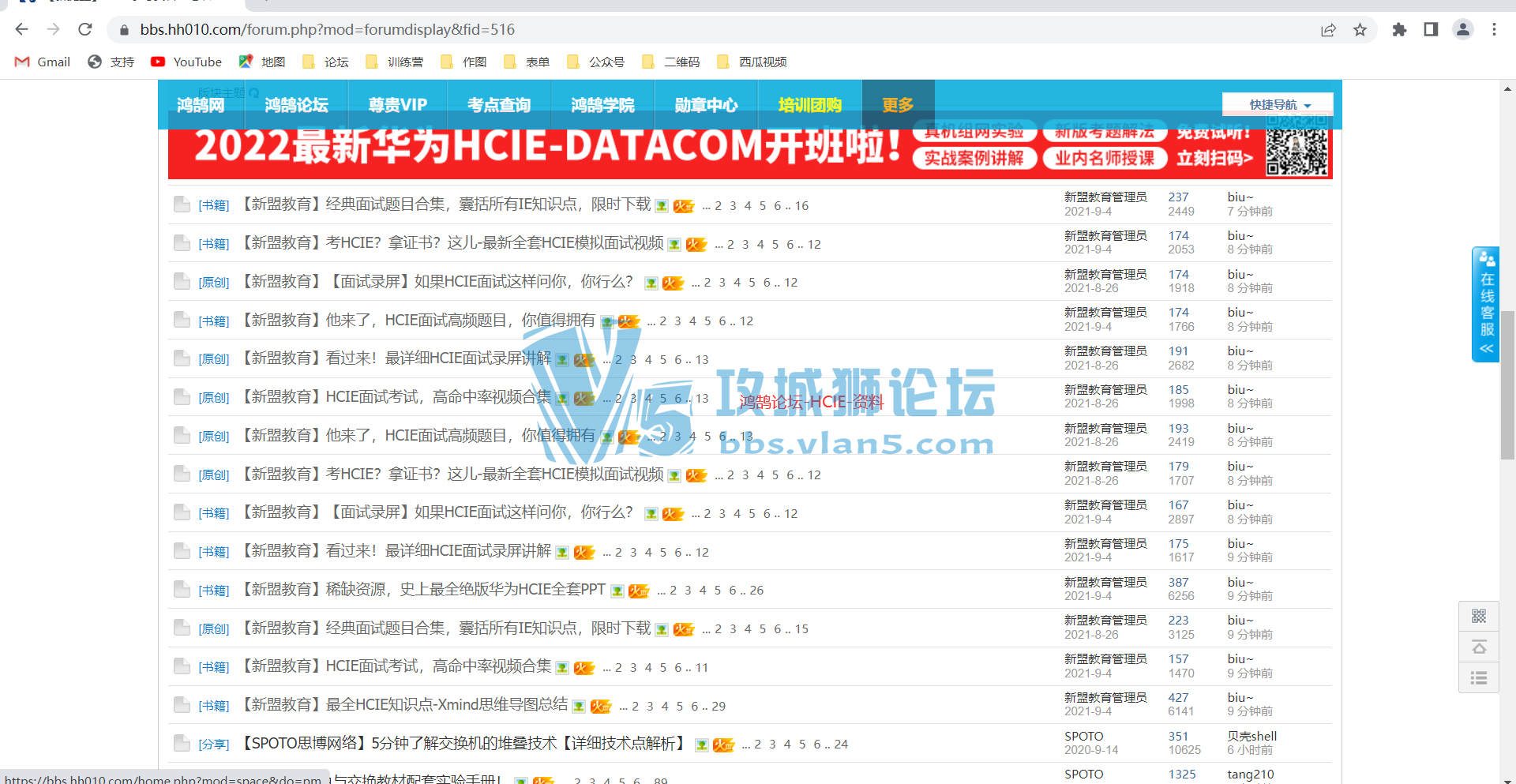Click [书籍] tag of the Xmind思维导图 thread
Image resolution: width=1516 pixels, height=784 pixels.
click(x=213, y=706)
